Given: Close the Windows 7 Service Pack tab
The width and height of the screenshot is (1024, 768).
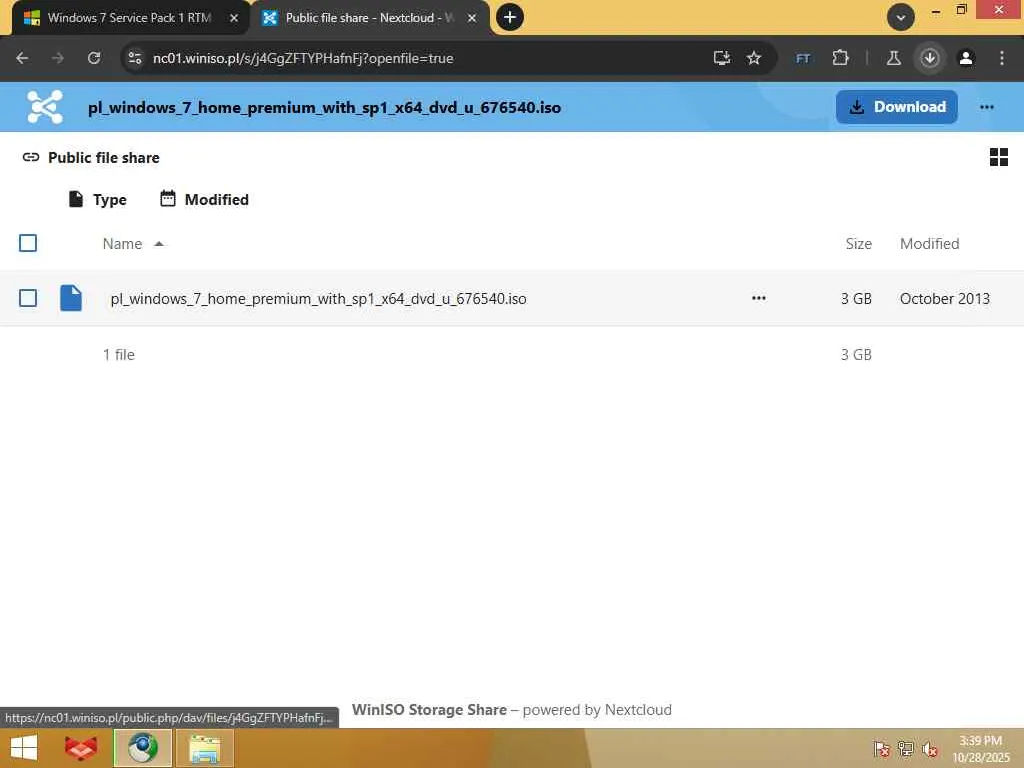Looking at the screenshot, I should click(x=234, y=18).
